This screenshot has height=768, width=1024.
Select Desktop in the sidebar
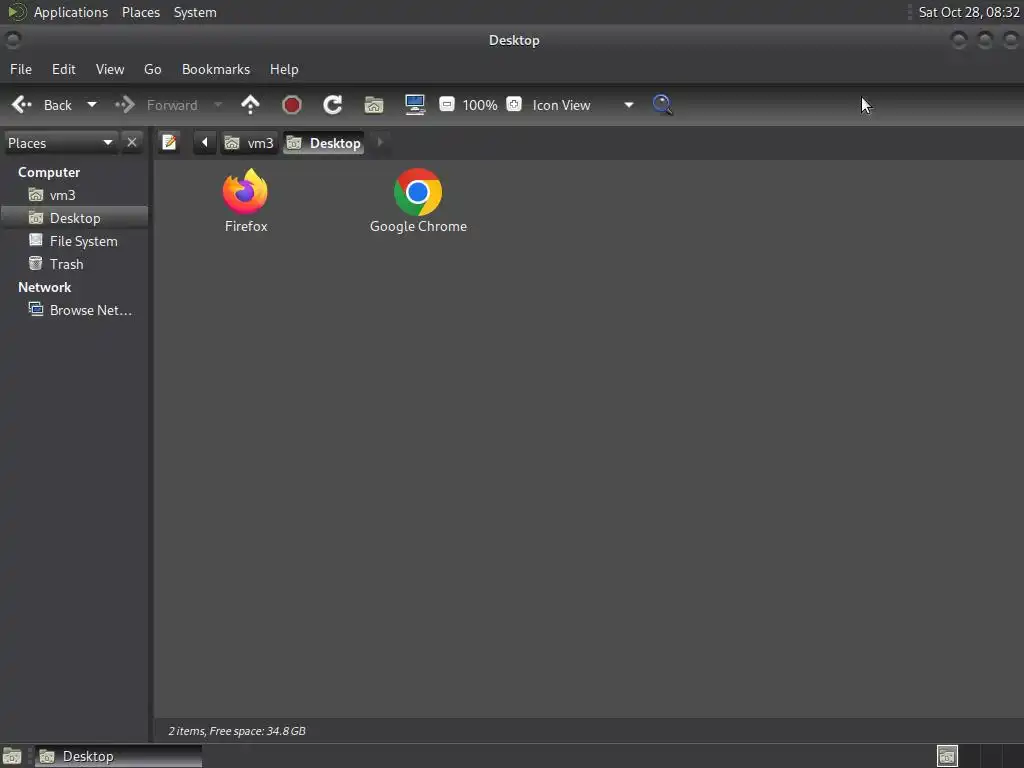(x=74, y=218)
